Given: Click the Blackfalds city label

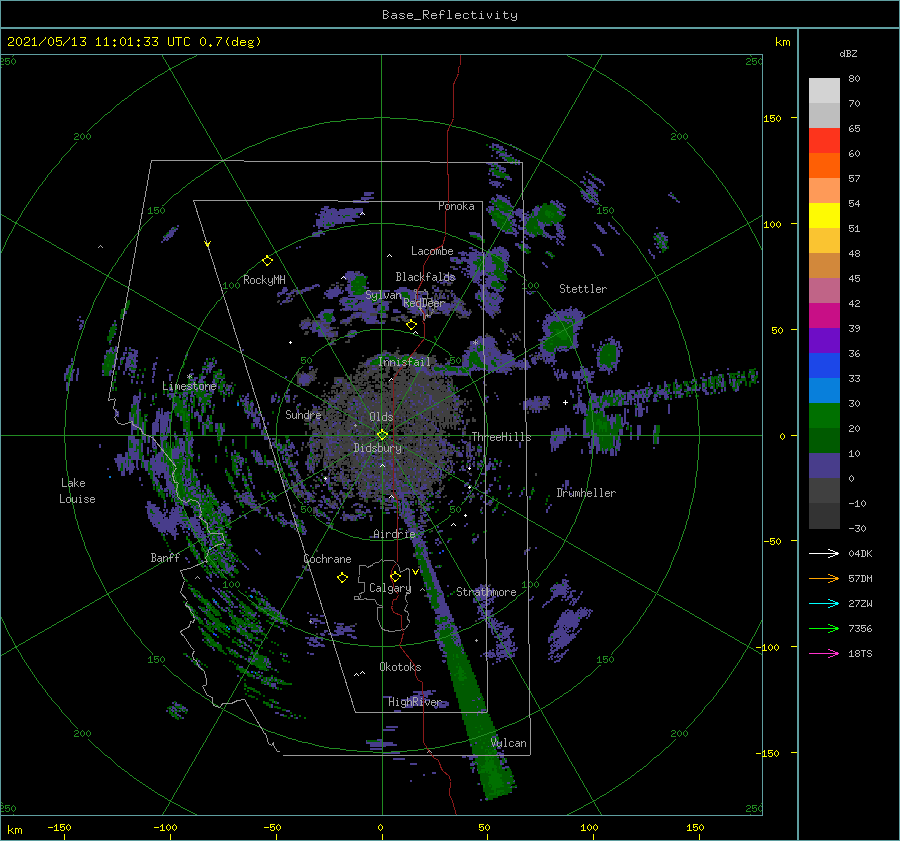Looking at the screenshot, I should (x=425, y=277).
